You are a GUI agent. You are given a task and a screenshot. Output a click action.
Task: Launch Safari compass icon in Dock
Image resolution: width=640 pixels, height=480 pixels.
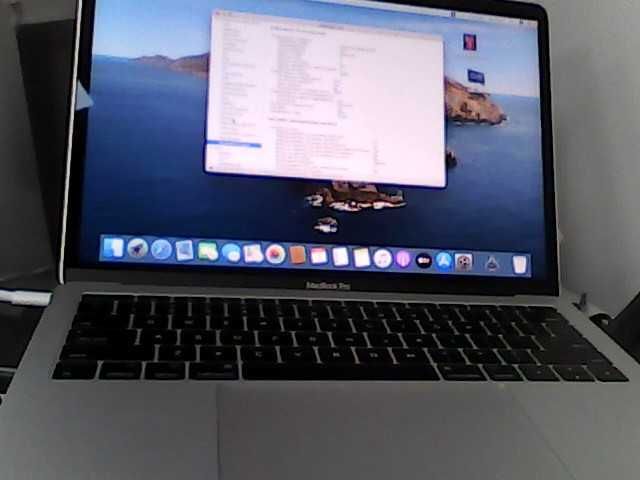tap(161, 249)
